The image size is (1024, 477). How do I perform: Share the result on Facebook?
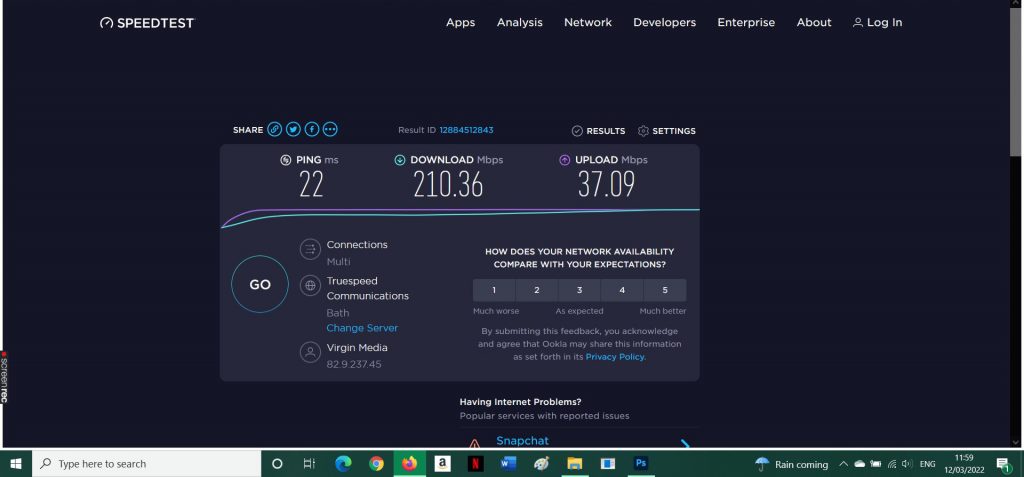[x=312, y=130]
